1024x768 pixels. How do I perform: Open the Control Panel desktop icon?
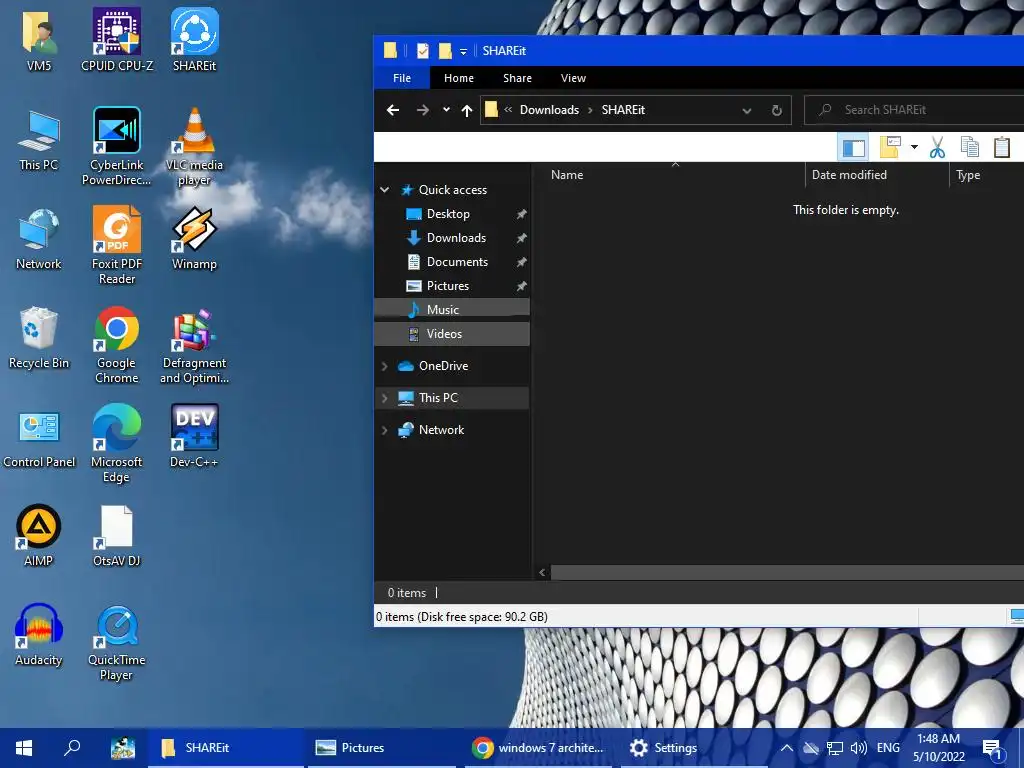click(x=39, y=439)
